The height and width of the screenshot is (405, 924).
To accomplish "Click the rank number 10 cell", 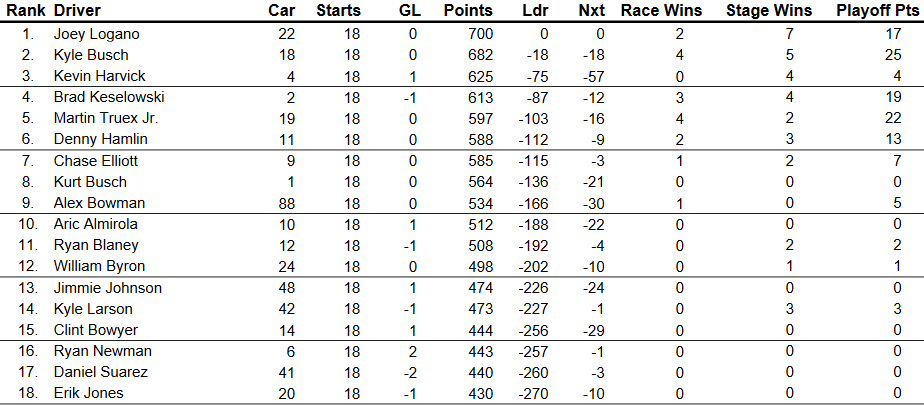I will (29, 224).
